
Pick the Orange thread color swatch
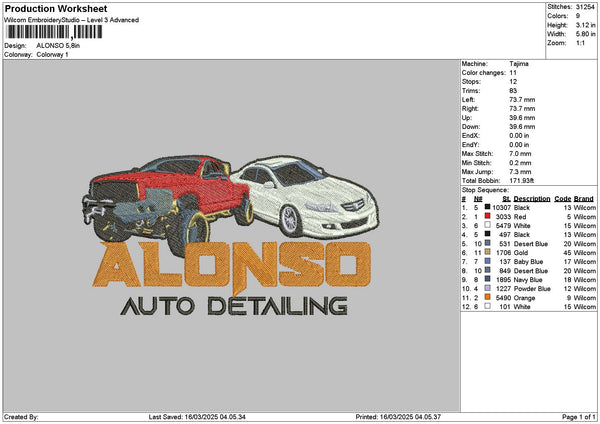coord(487,298)
